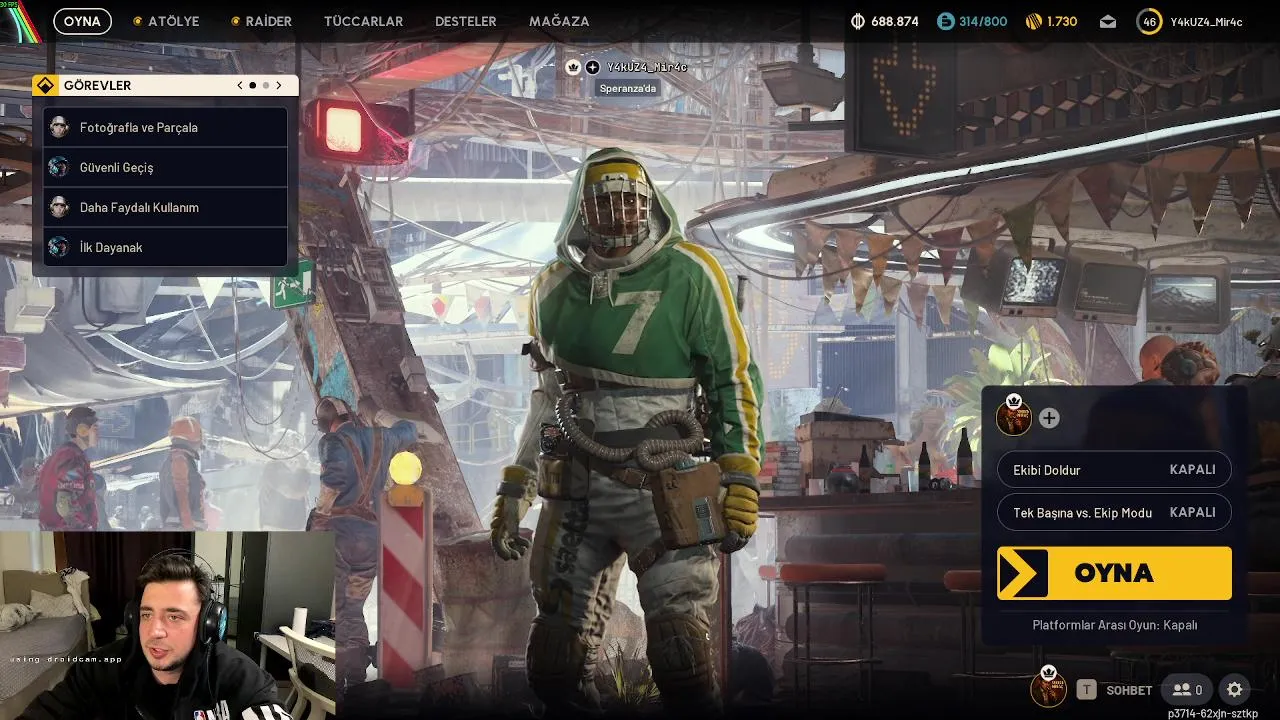
Task: Click the large yellow OYNA button
Action: pyautogui.click(x=1114, y=573)
